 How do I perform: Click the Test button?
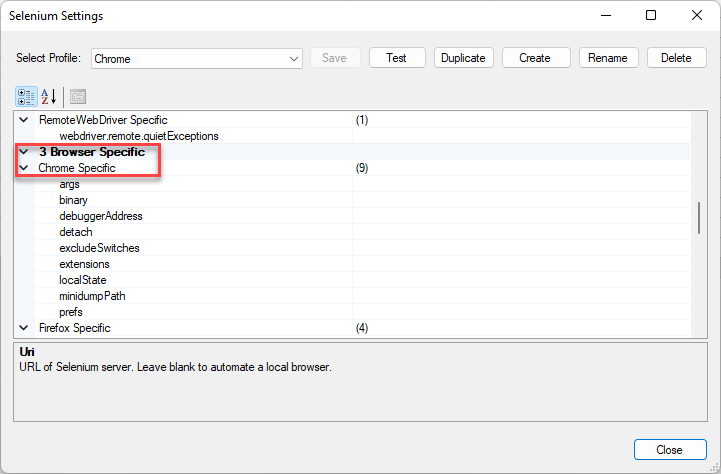(x=396, y=58)
